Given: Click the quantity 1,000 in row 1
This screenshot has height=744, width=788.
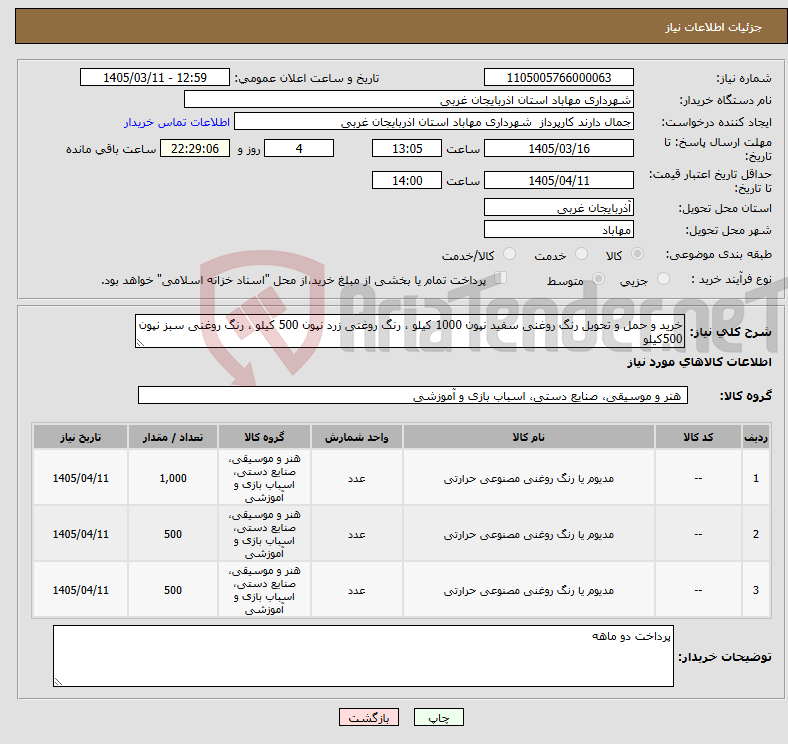Looking at the screenshot, I should coord(173,478).
